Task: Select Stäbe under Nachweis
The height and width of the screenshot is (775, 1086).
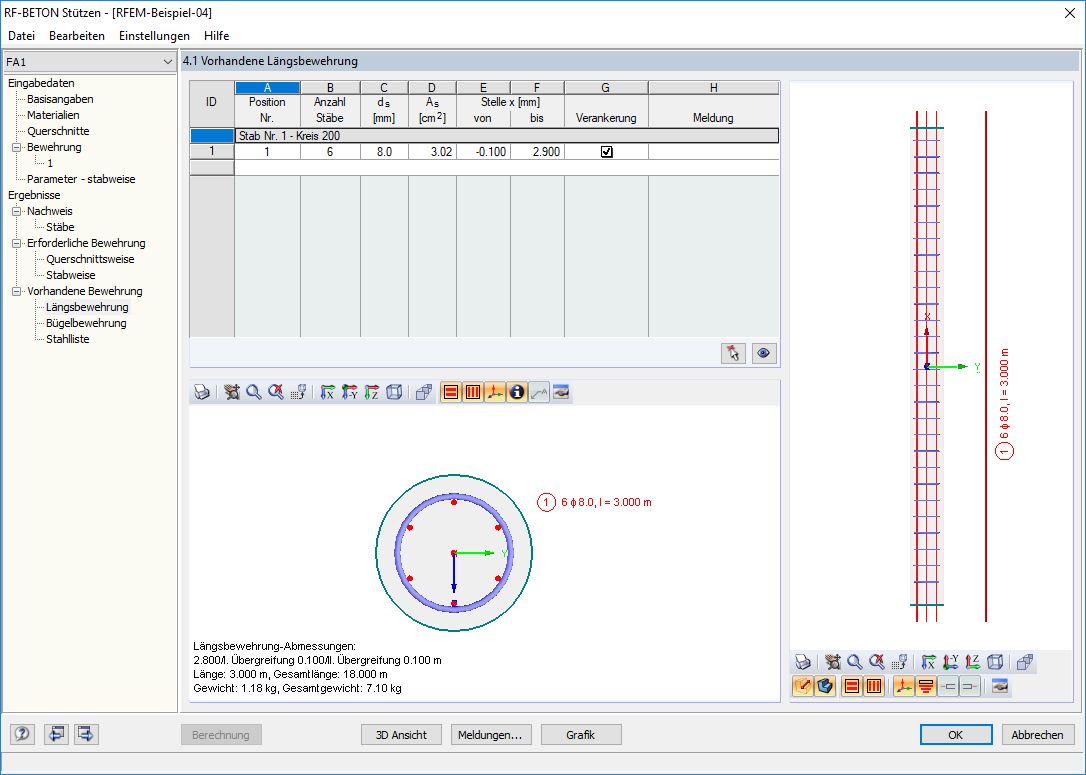Action: pyautogui.click(x=60, y=227)
